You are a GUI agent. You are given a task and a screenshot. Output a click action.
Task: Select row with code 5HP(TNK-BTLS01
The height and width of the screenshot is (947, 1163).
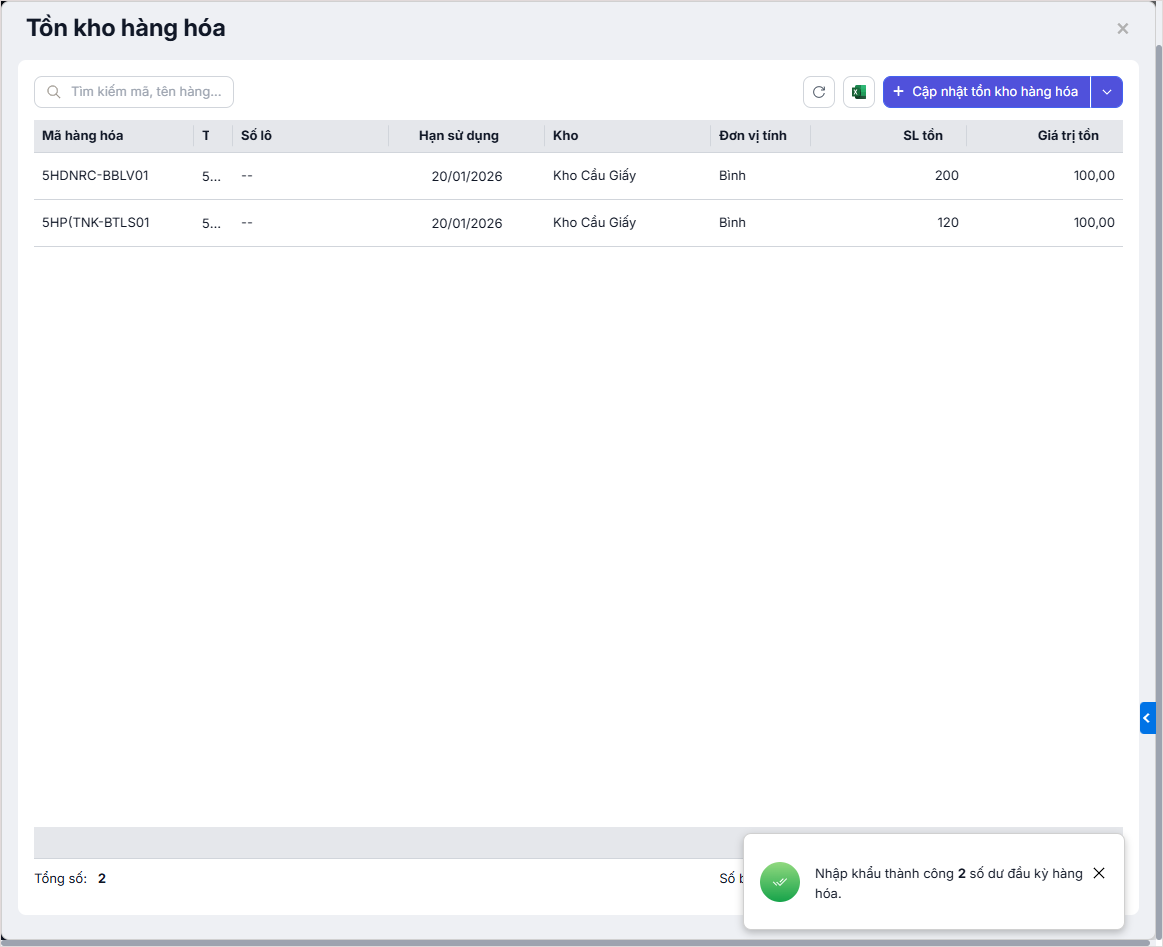click(96, 223)
